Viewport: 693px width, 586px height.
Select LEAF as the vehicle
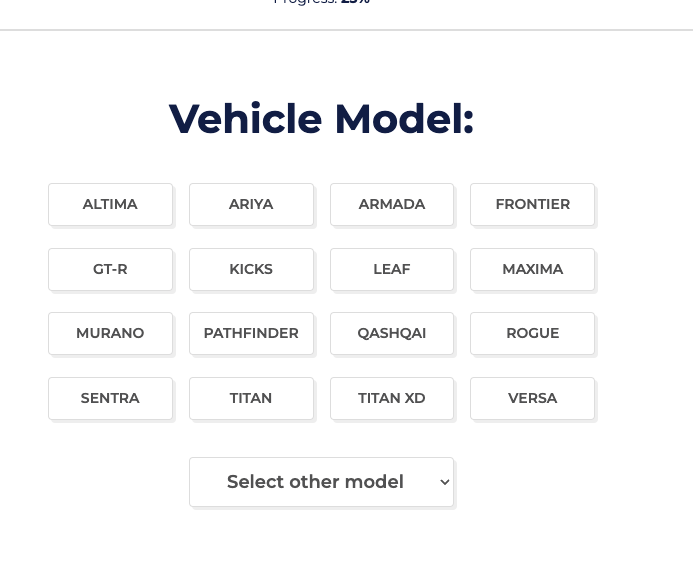[392, 269]
